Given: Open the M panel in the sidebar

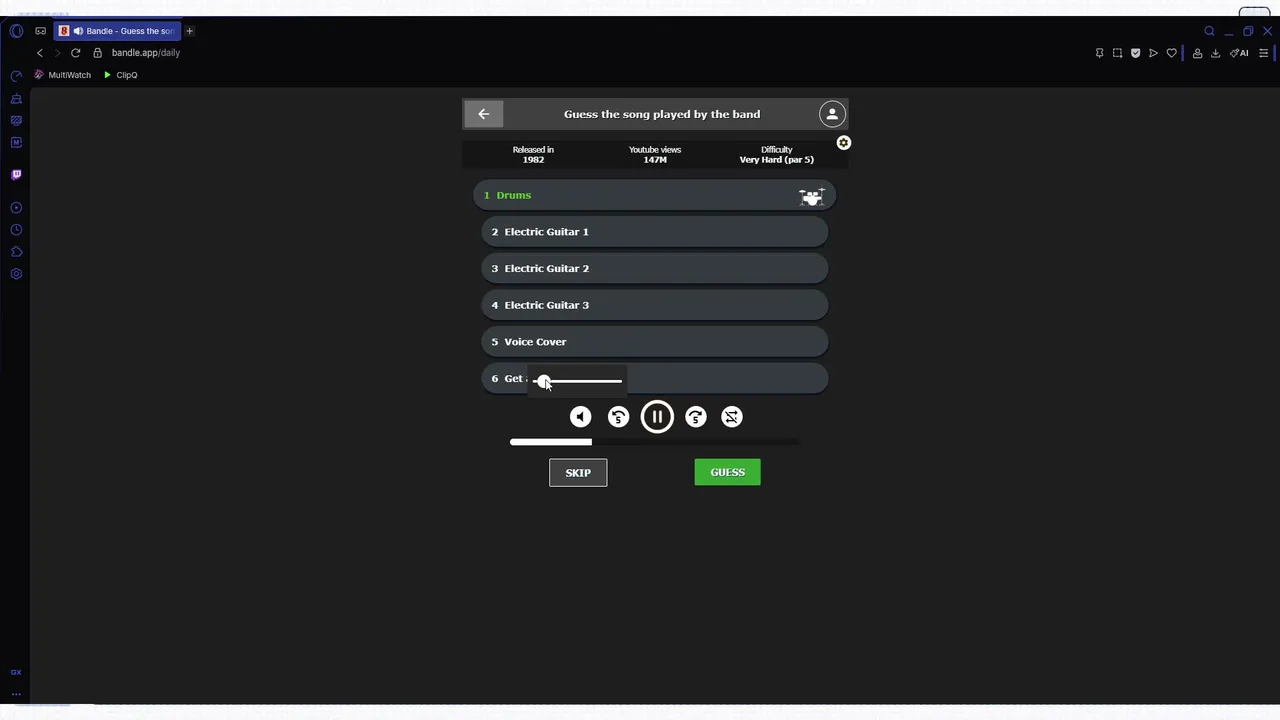Looking at the screenshot, I should tap(16, 142).
